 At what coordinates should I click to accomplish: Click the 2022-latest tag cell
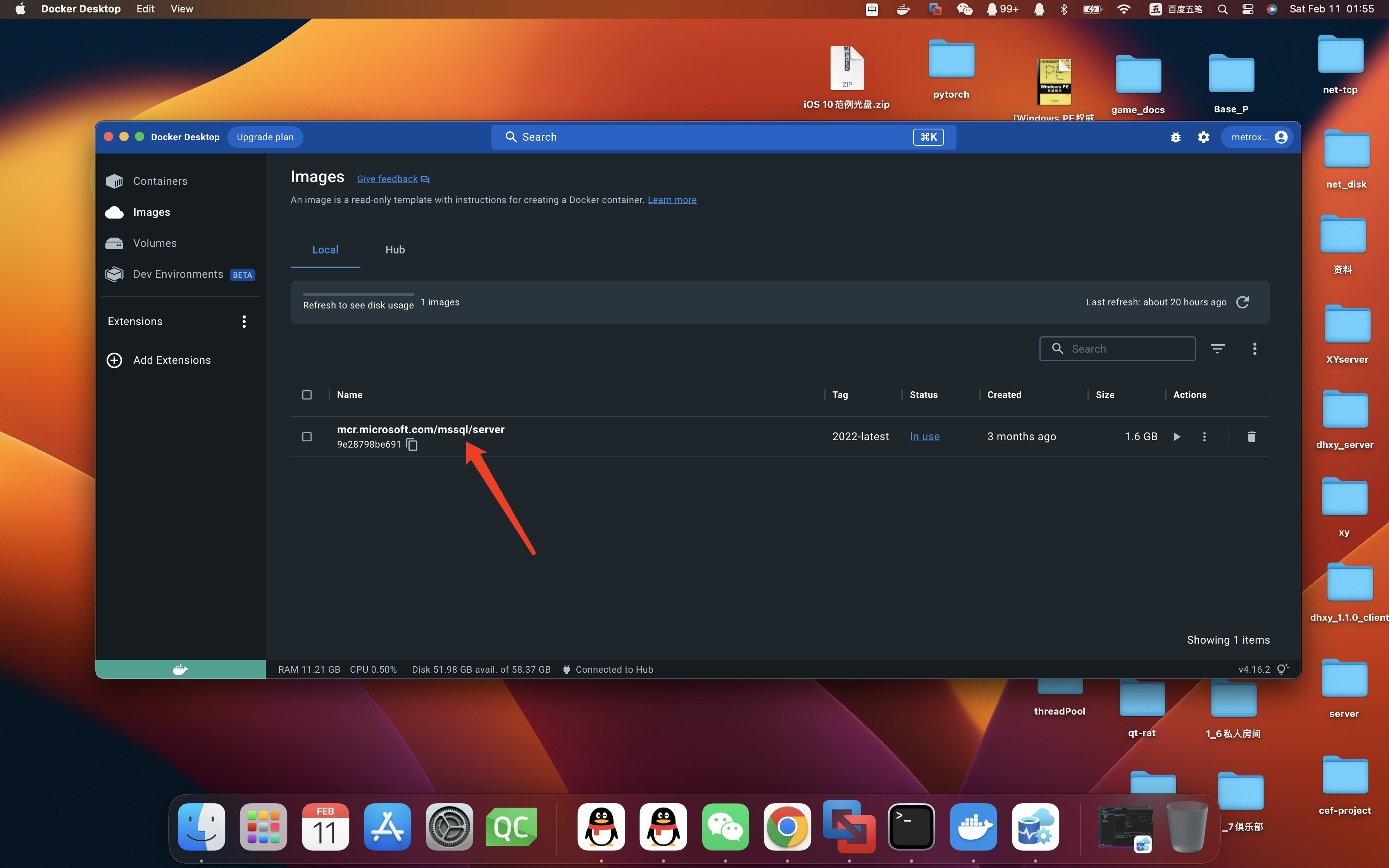click(860, 436)
